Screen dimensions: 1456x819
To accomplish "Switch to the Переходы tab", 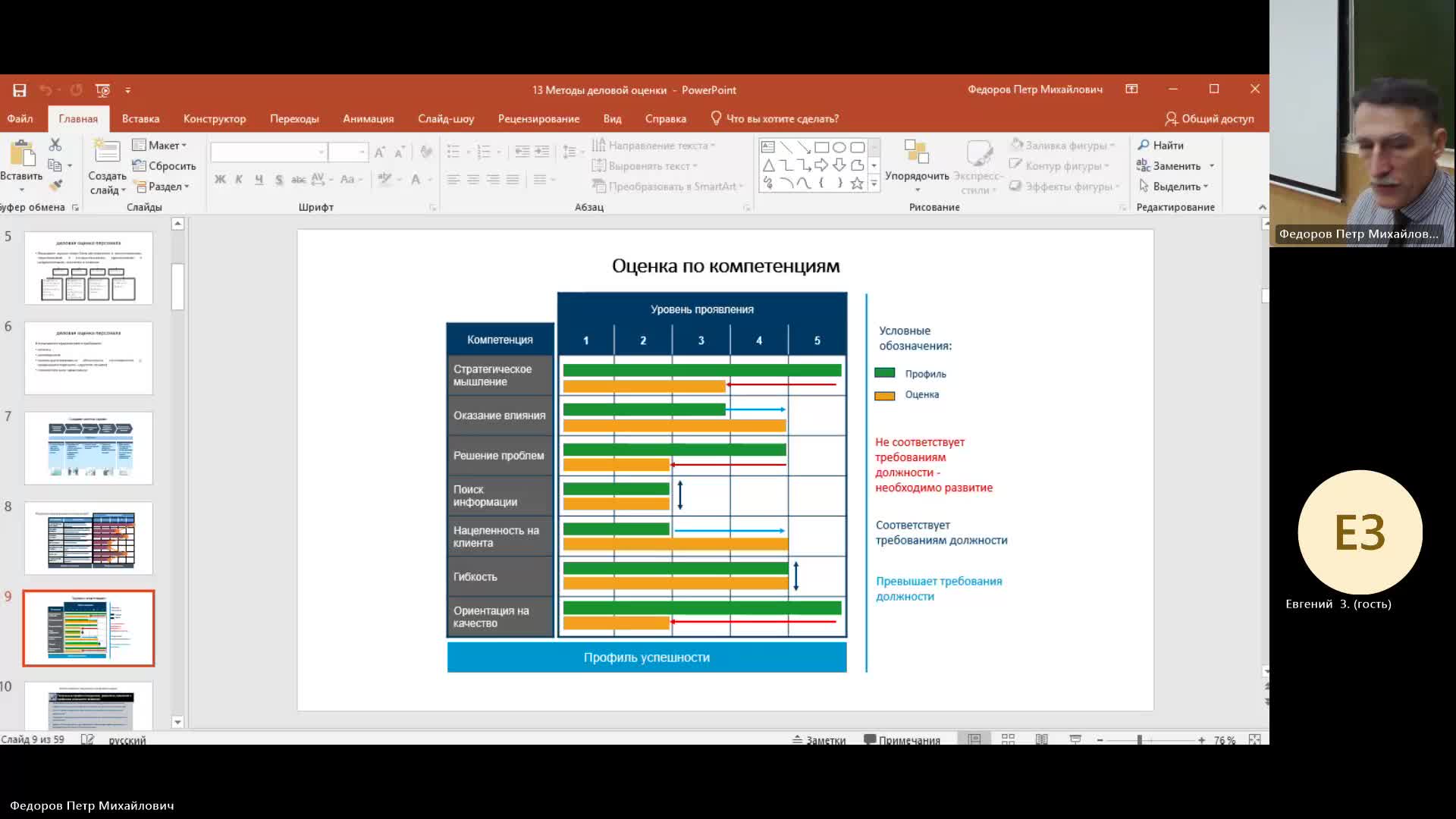I will [x=294, y=119].
